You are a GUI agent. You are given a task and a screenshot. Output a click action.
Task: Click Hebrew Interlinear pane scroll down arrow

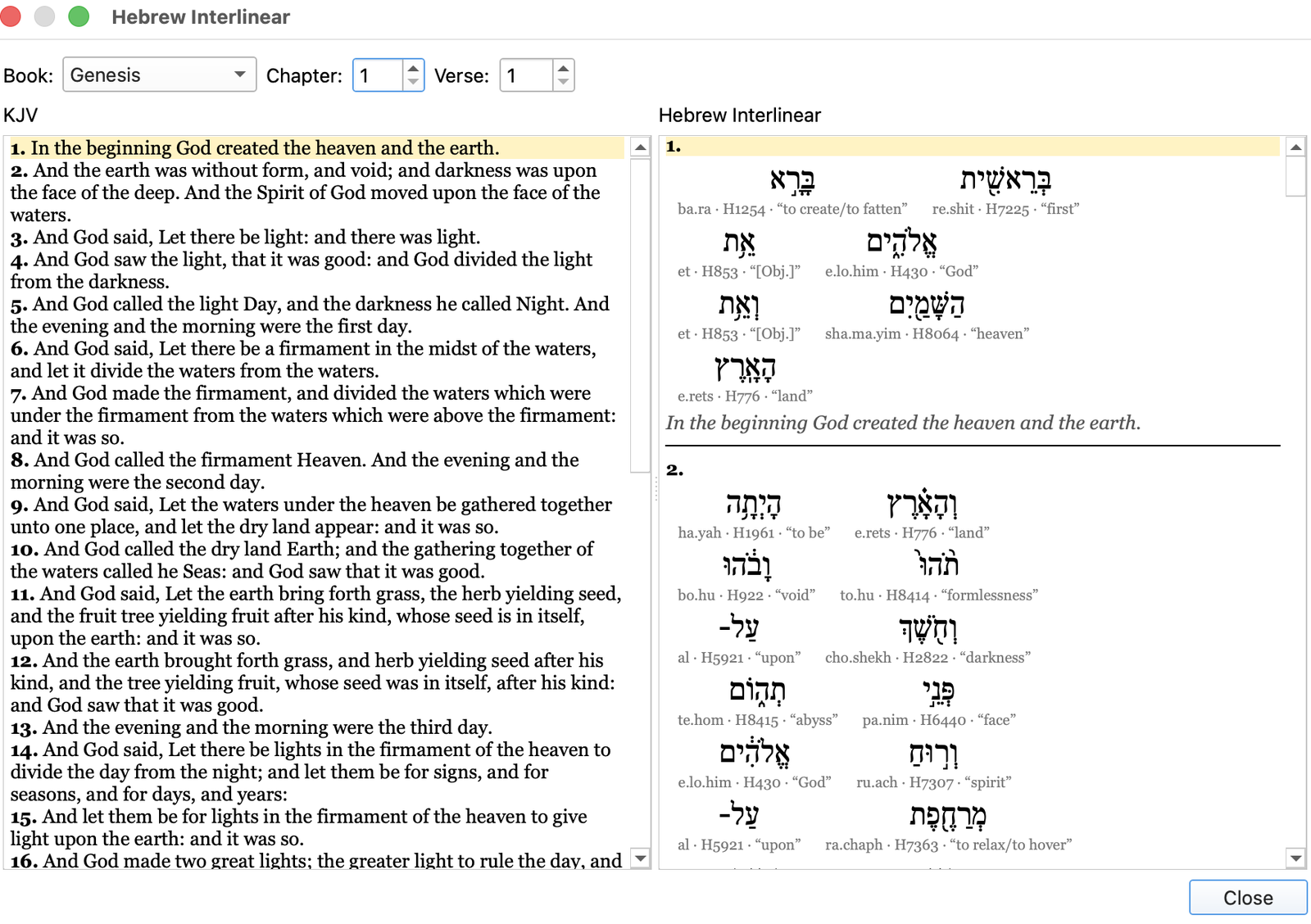coord(1295,858)
